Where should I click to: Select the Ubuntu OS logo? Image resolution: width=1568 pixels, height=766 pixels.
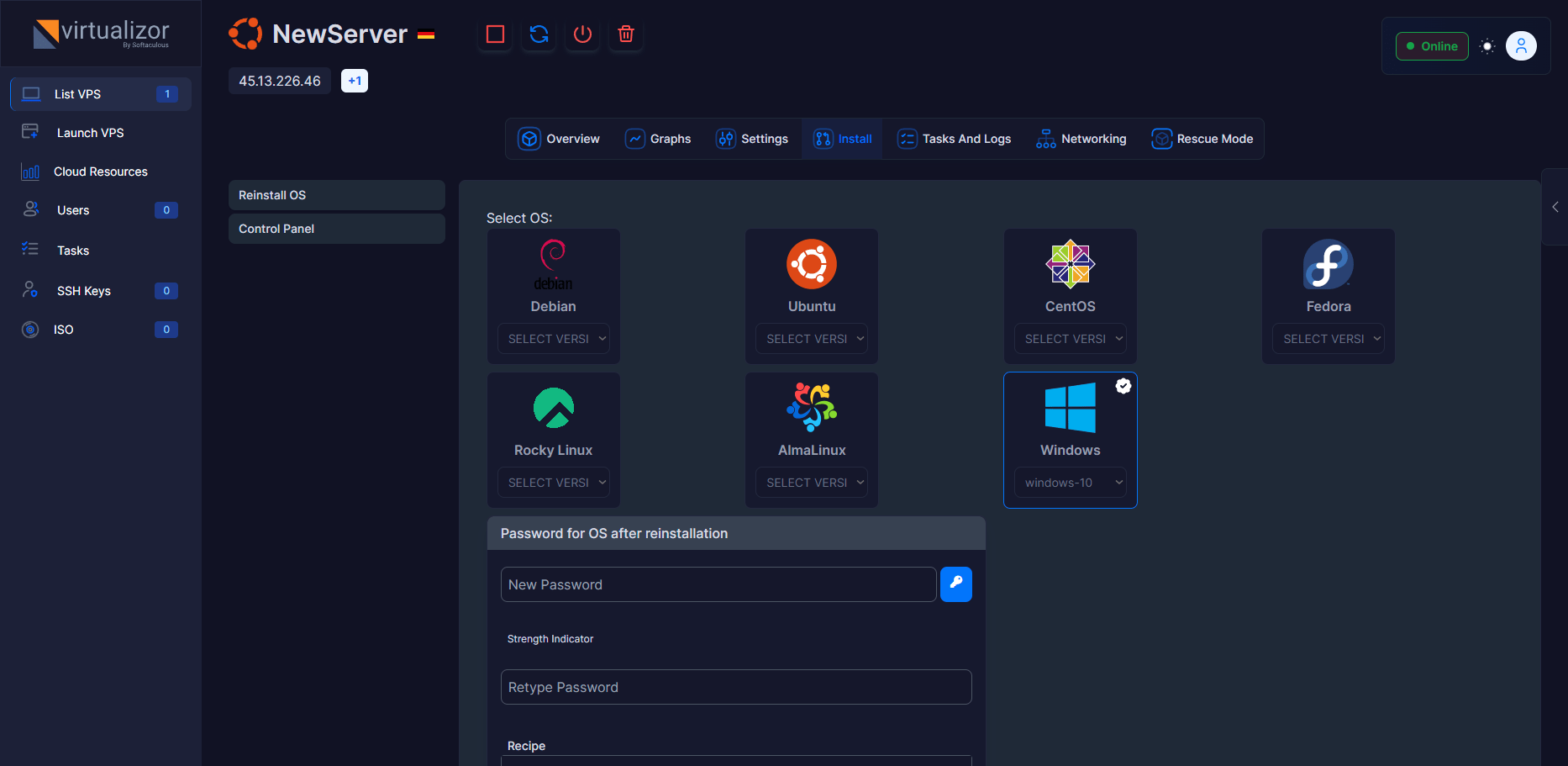point(812,264)
